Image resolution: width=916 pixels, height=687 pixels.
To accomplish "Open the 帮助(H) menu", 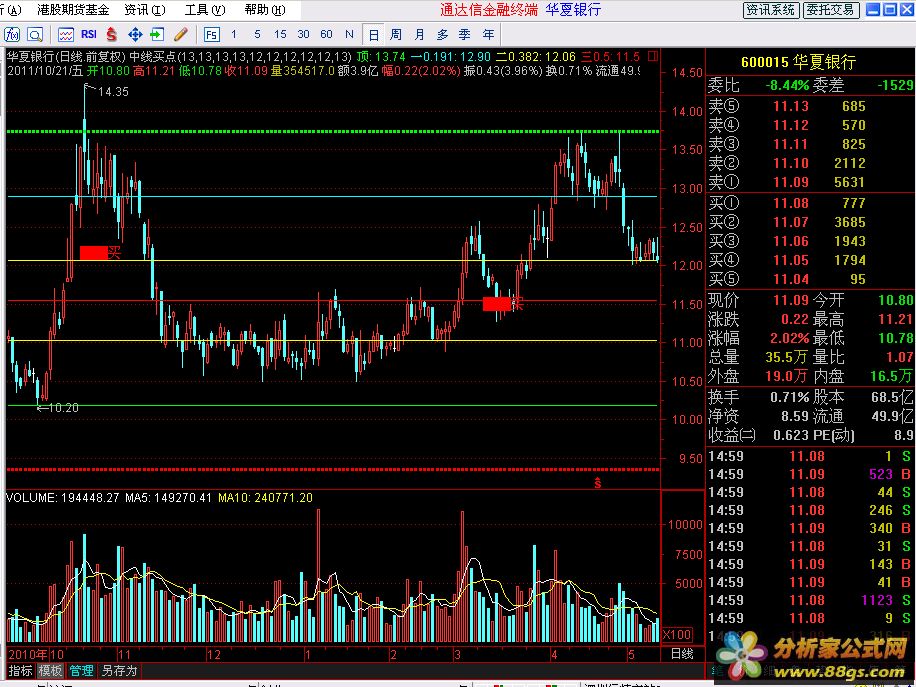I will click(x=265, y=10).
